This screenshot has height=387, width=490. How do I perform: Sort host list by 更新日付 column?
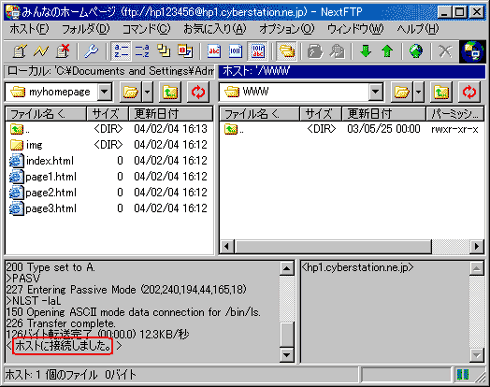384,114
